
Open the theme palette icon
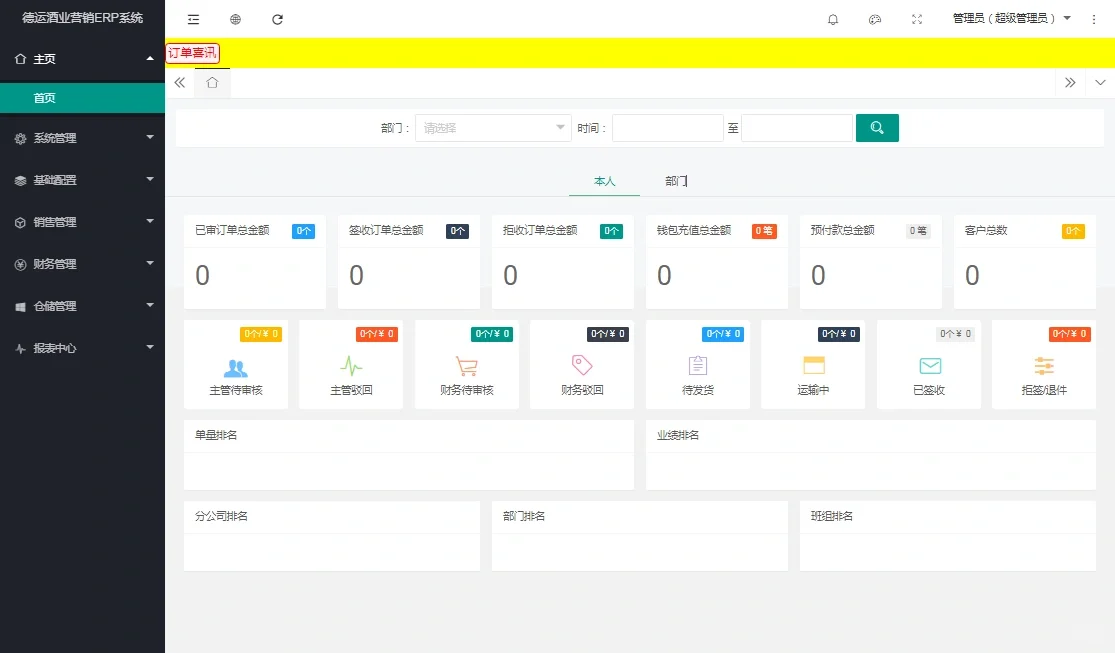pos(875,19)
